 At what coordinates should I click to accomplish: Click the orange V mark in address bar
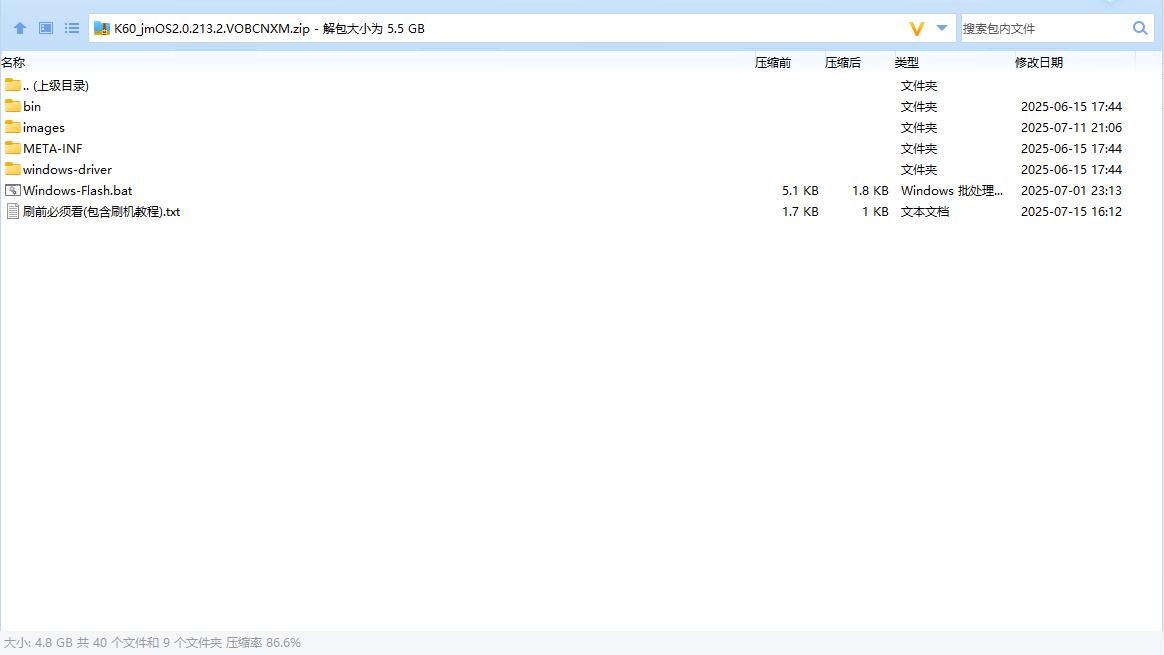[x=917, y=29]
